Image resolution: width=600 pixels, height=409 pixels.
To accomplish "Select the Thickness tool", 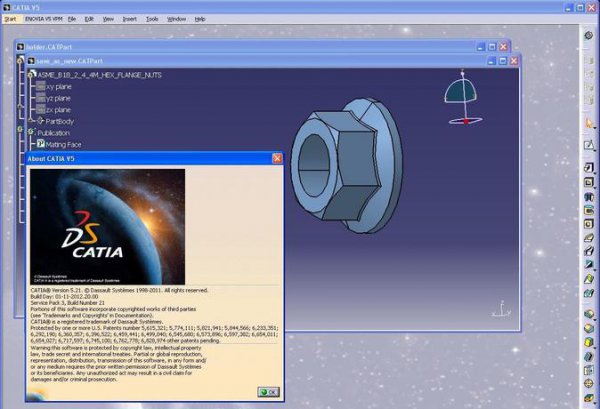I will (589, 370).
